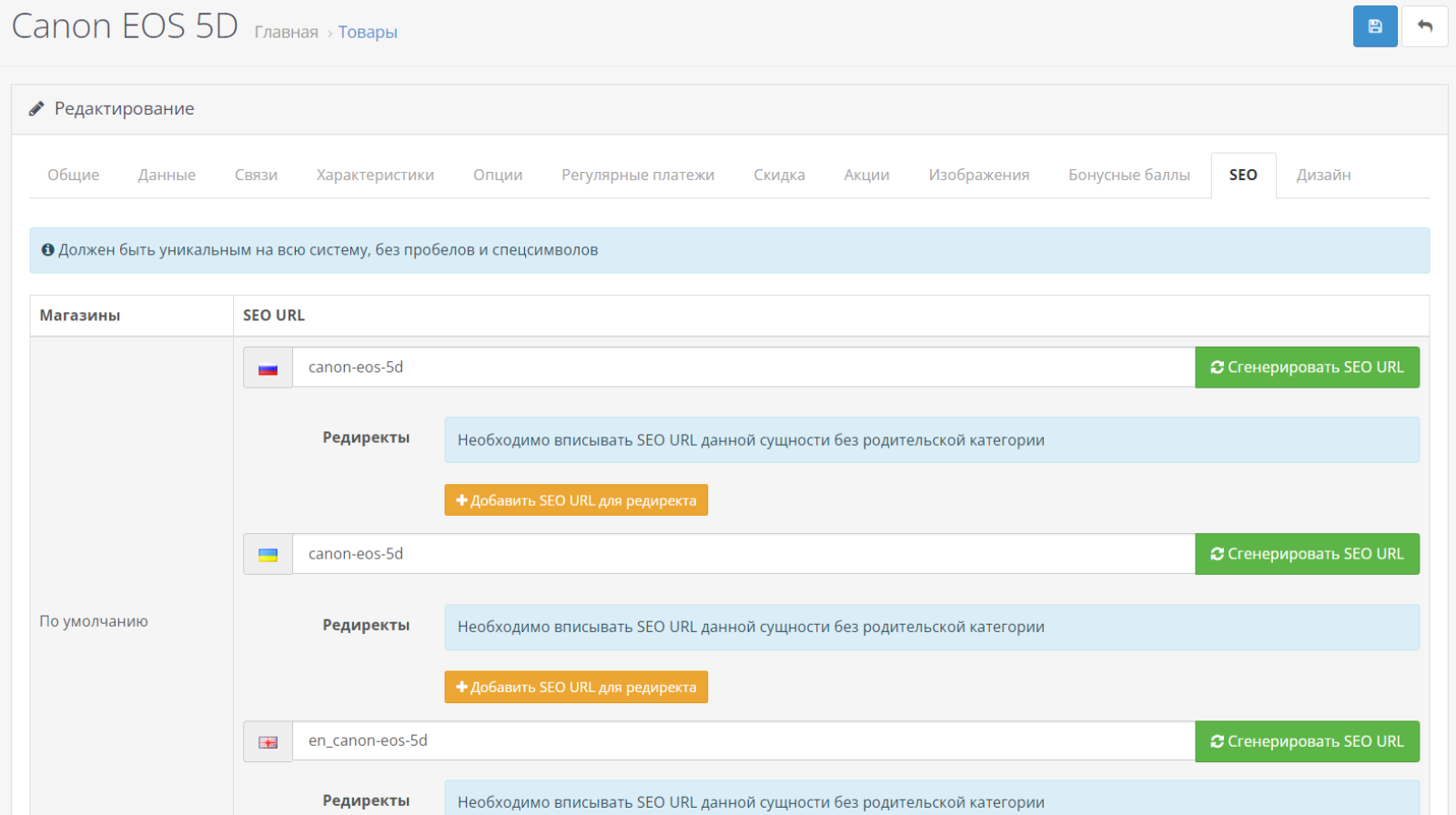This screenshot has width=1456, height=815.
Task: Open the Бонусные баллы tab
Action: pyautogui.click(x=1129, y=175)
